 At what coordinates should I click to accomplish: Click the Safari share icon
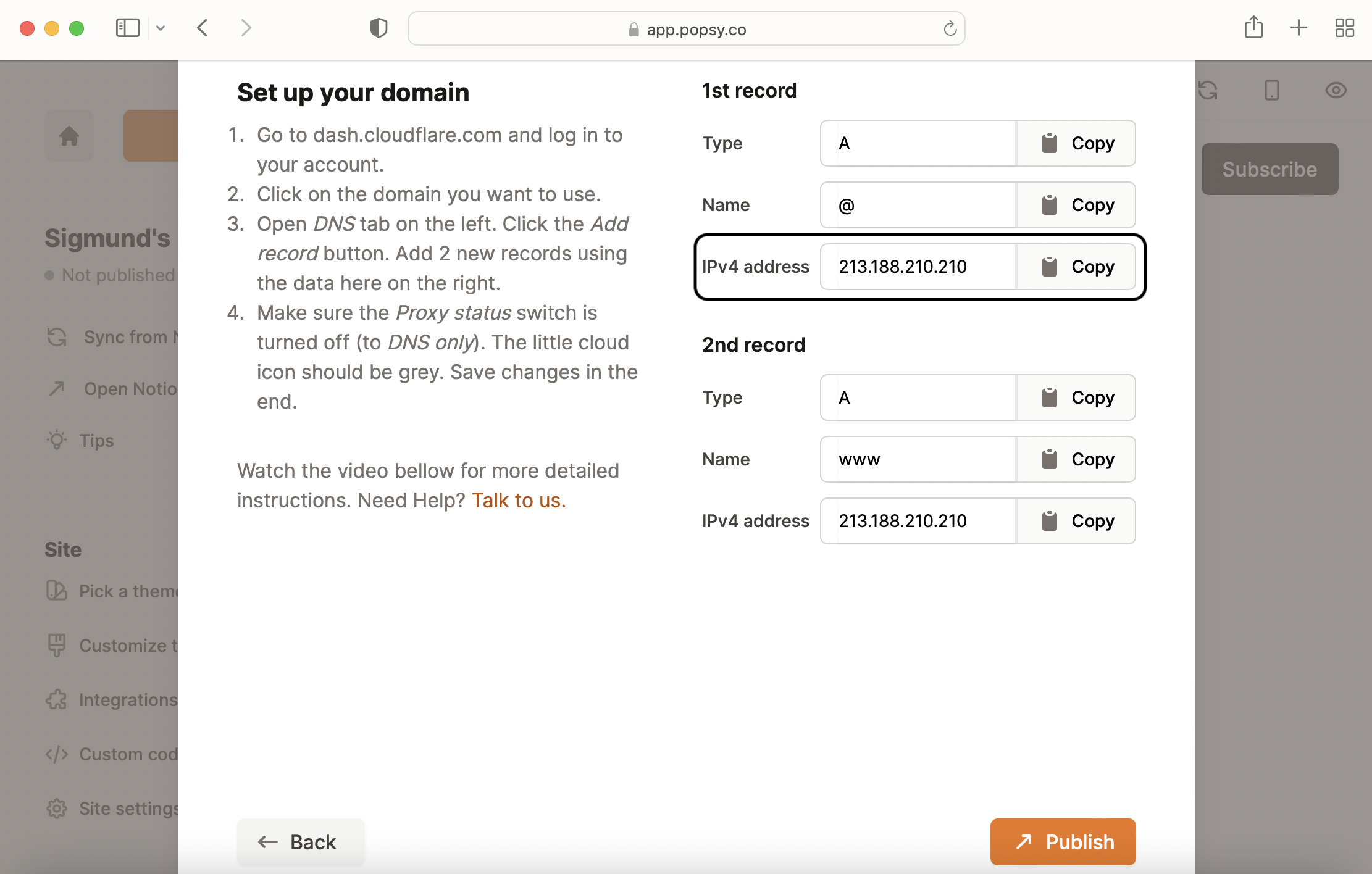(x=1253, y=28)
